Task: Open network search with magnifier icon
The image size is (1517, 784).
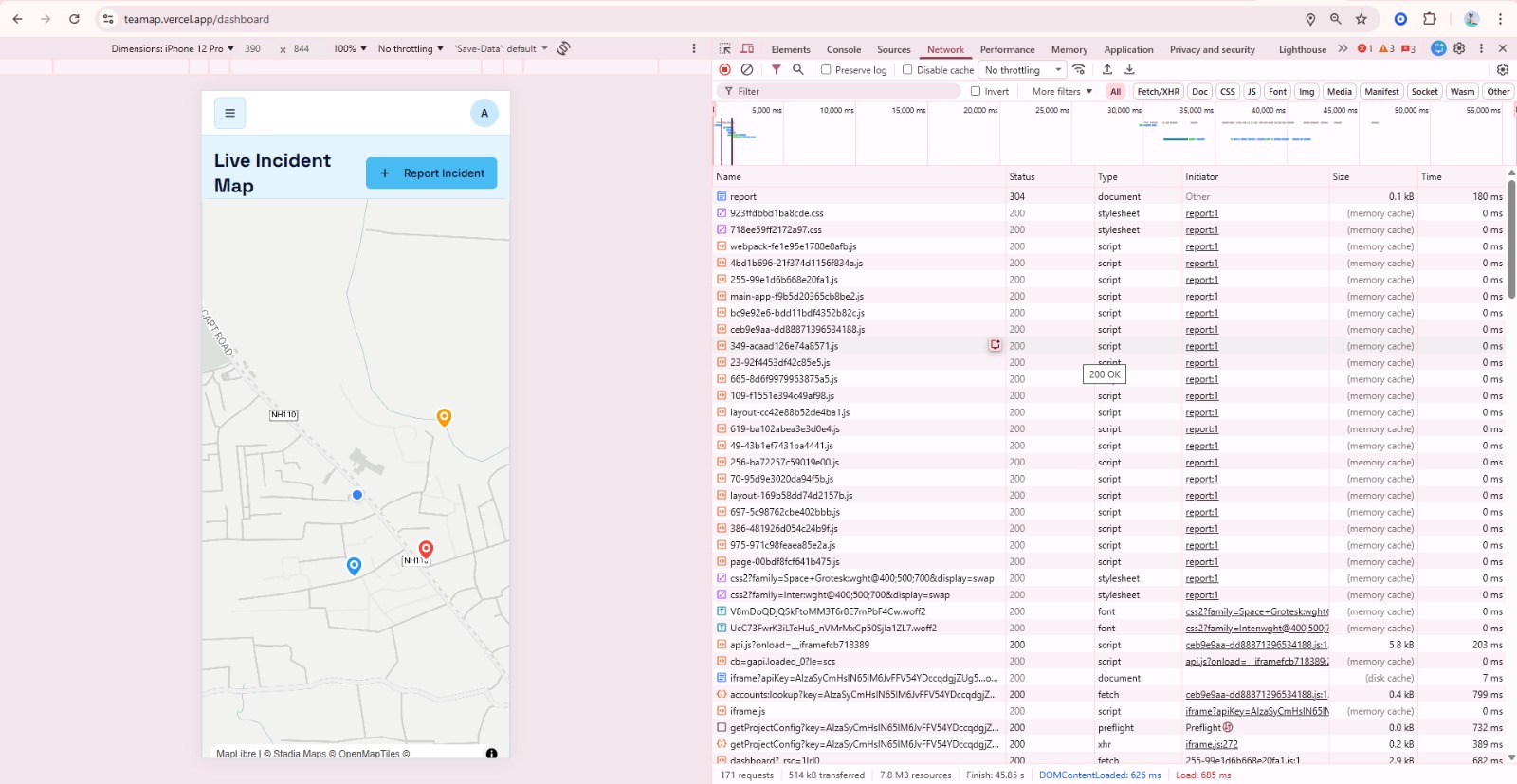Action: tap(798, 69)
